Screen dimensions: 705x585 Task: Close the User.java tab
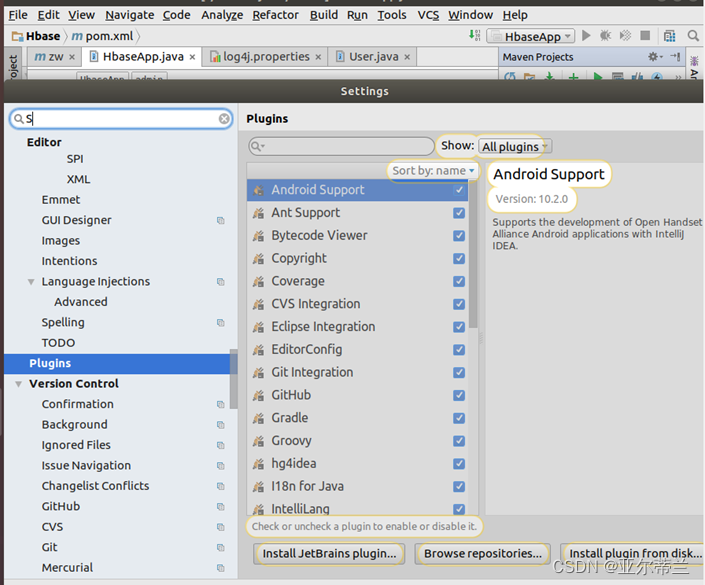[x=407, y=57]
